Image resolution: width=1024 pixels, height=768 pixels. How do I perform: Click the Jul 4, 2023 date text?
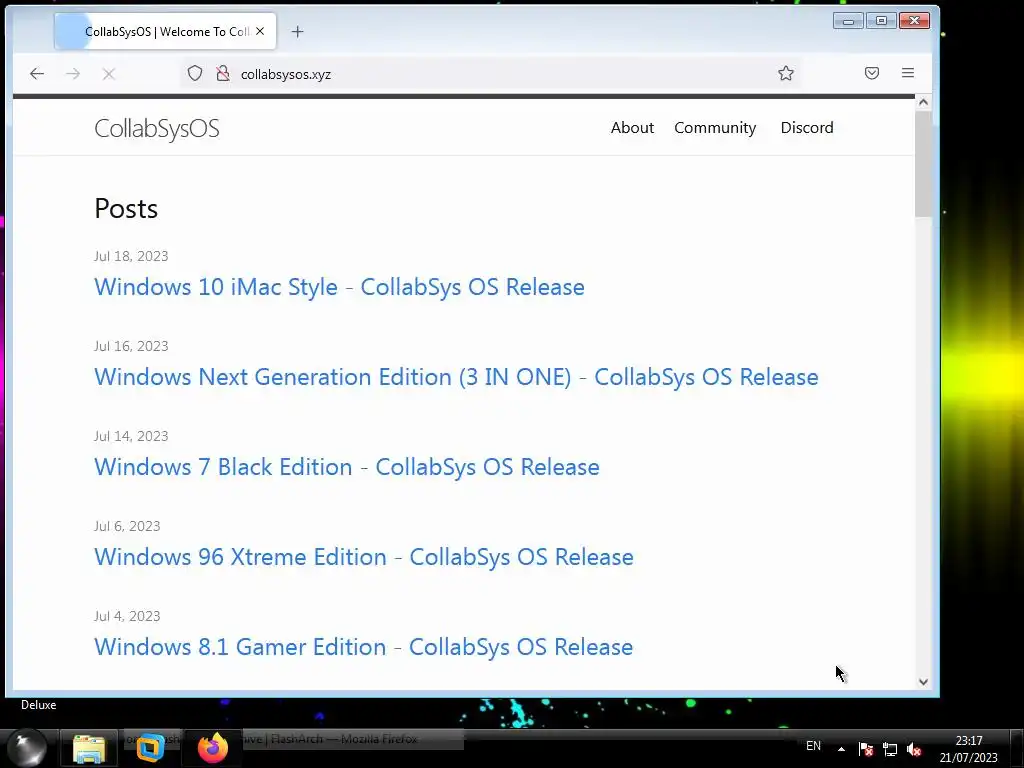pos(127,616)
